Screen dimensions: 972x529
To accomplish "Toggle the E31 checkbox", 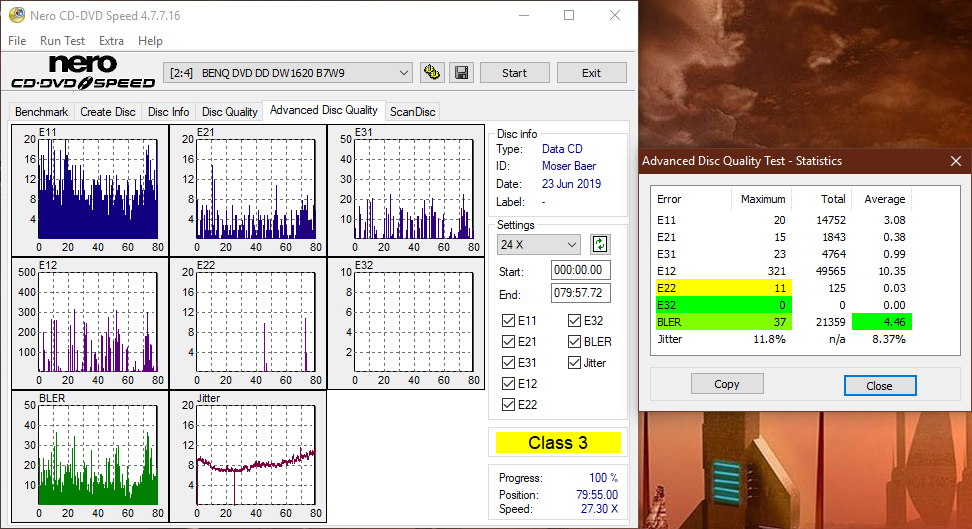I will [x=508, y=363].
